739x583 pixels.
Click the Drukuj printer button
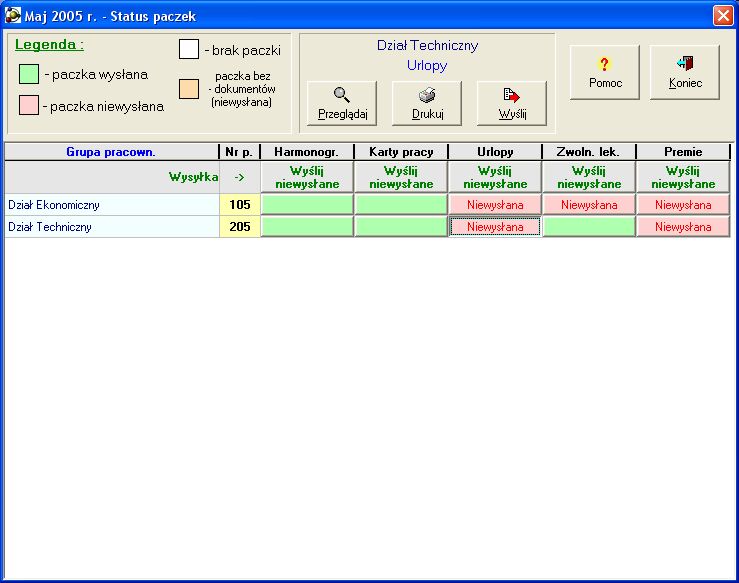(x=427, y=103)
